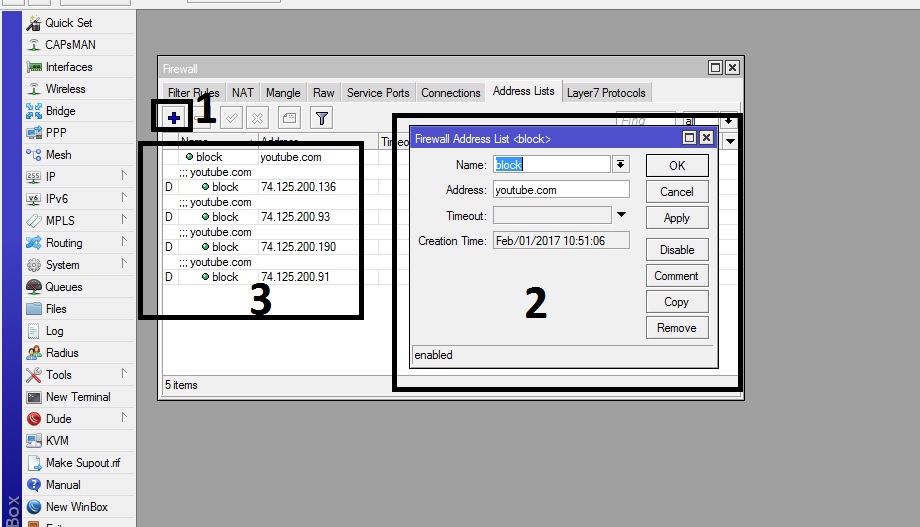Open the Name field dropdown arrow
Viewport: 920px width, 527px height.
click(620, 164)
